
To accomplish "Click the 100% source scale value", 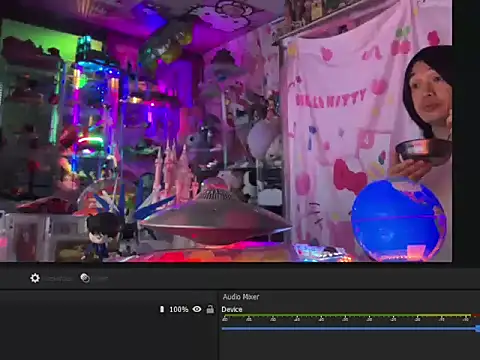I will (x=179, y=309).
